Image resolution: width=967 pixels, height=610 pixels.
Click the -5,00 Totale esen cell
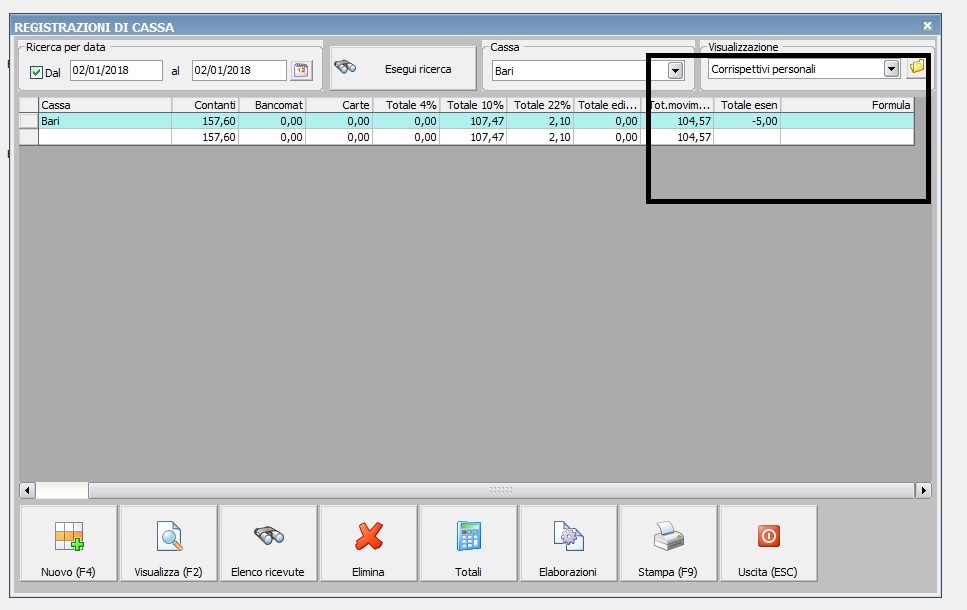click(x=747, y=121)
